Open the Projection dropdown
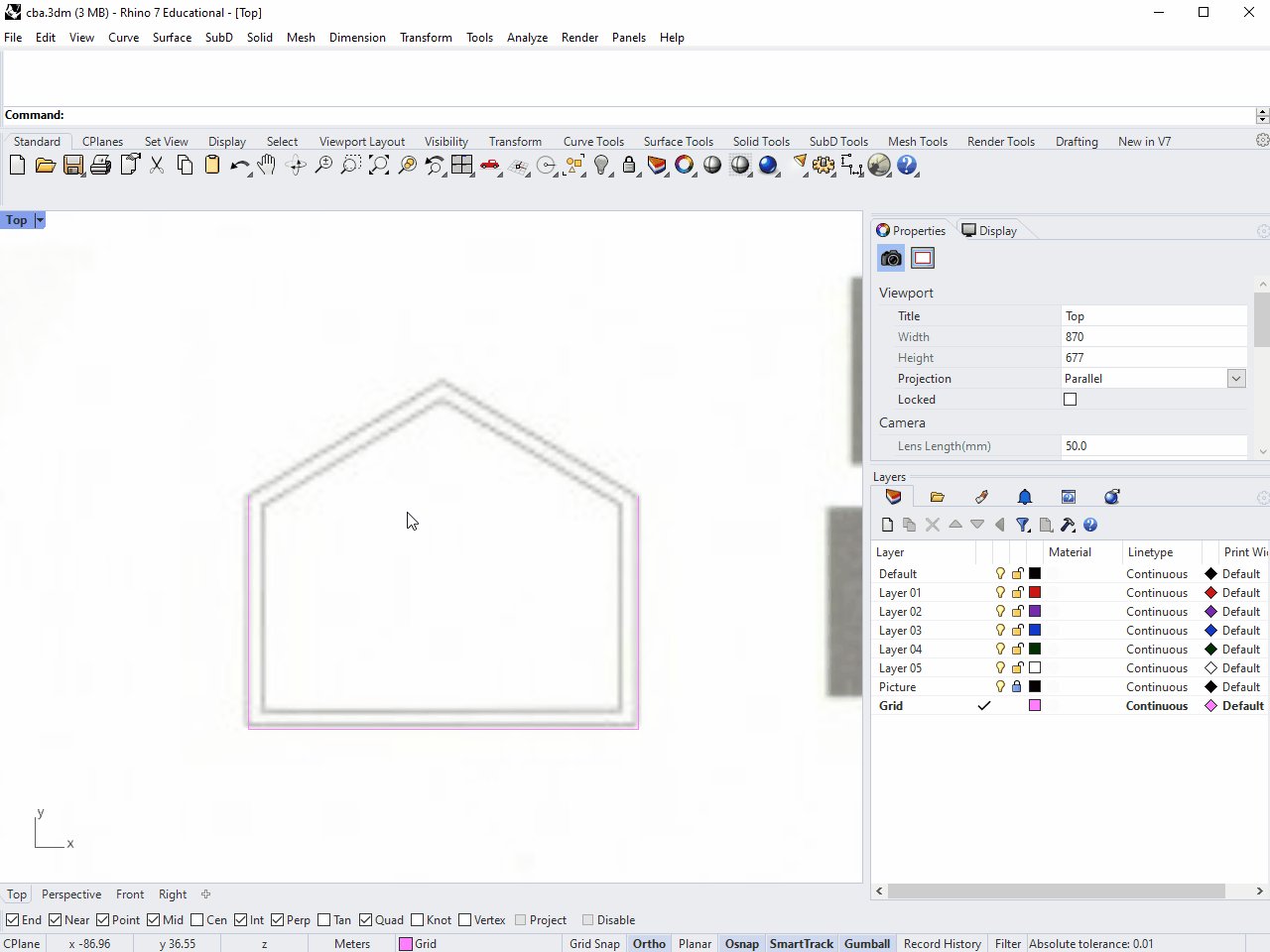Screen dimensions: 1270x952 click(x=1236, y=379)
